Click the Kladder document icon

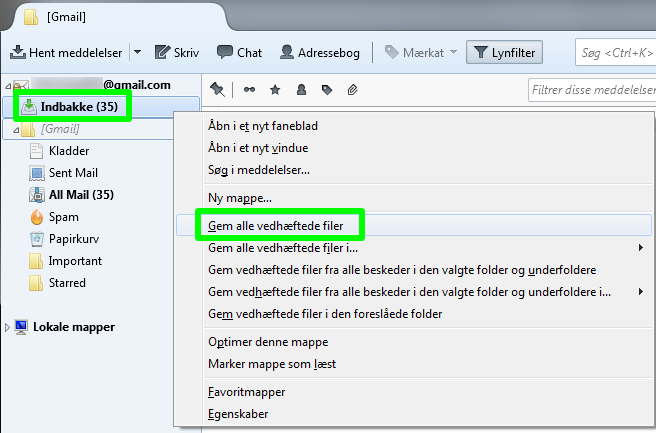click(36, 151)
